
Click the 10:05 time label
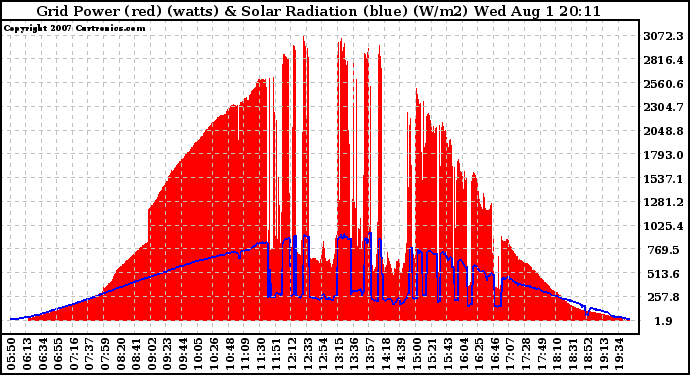(x=199, y=354)
